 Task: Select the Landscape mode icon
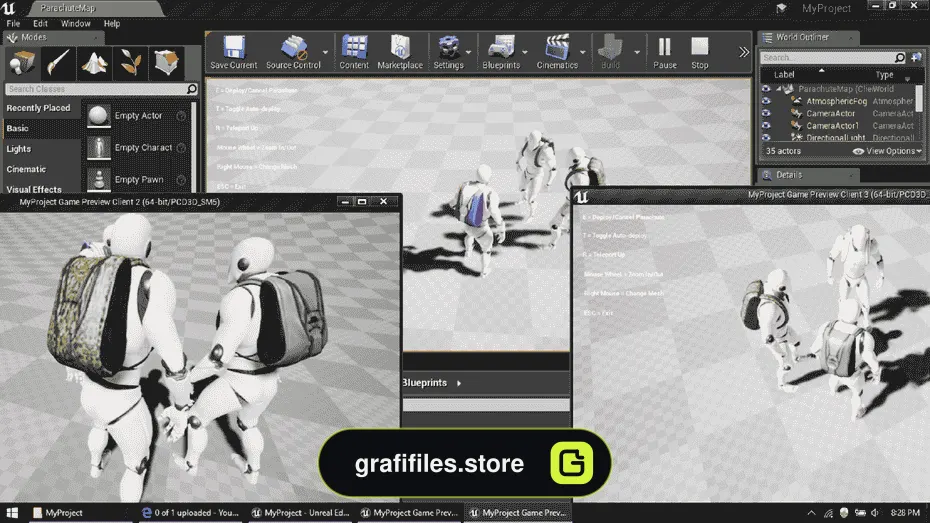point(94,62)
